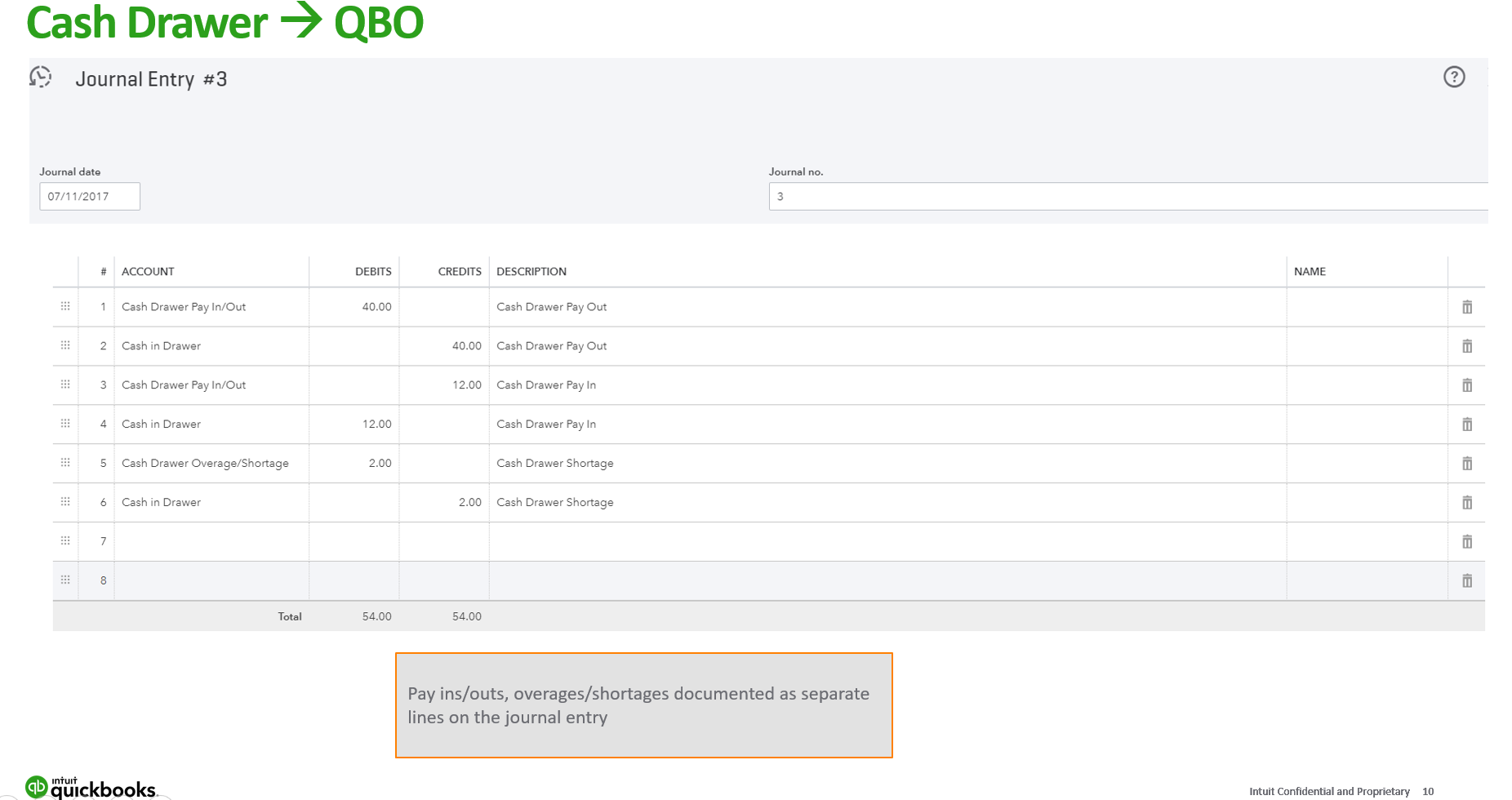Viewport: 1512px width, 800px height.
Task: Click the total debits value 54.00
Action: click(x=377, y=617)
